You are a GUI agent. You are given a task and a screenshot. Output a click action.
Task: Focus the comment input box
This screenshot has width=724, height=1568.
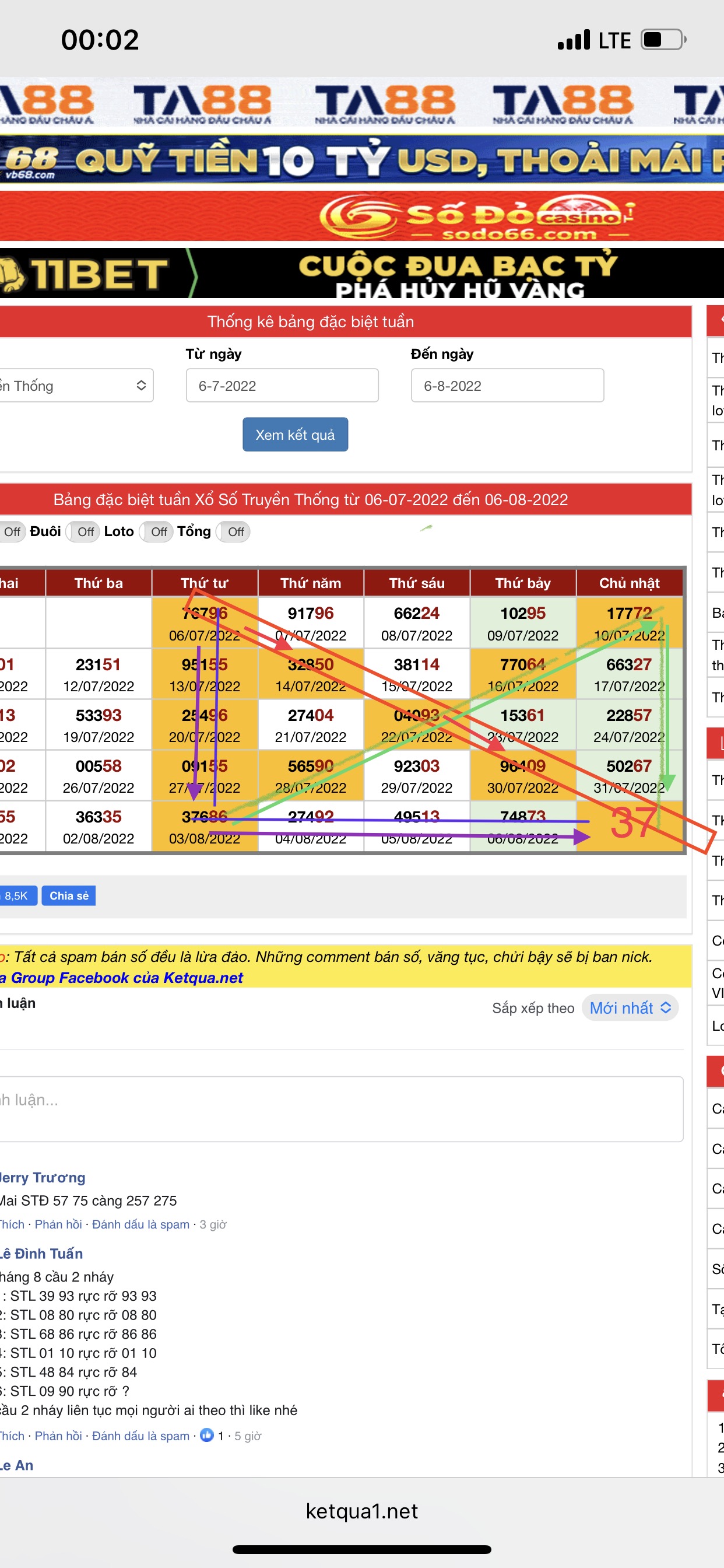(x=340, y=1108)
